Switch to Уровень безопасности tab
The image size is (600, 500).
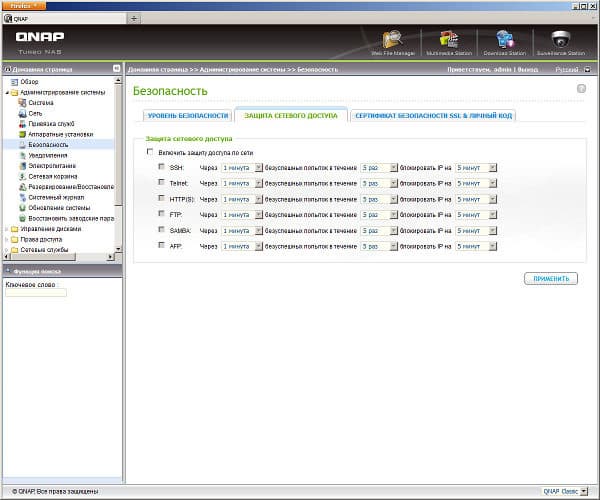188,115
